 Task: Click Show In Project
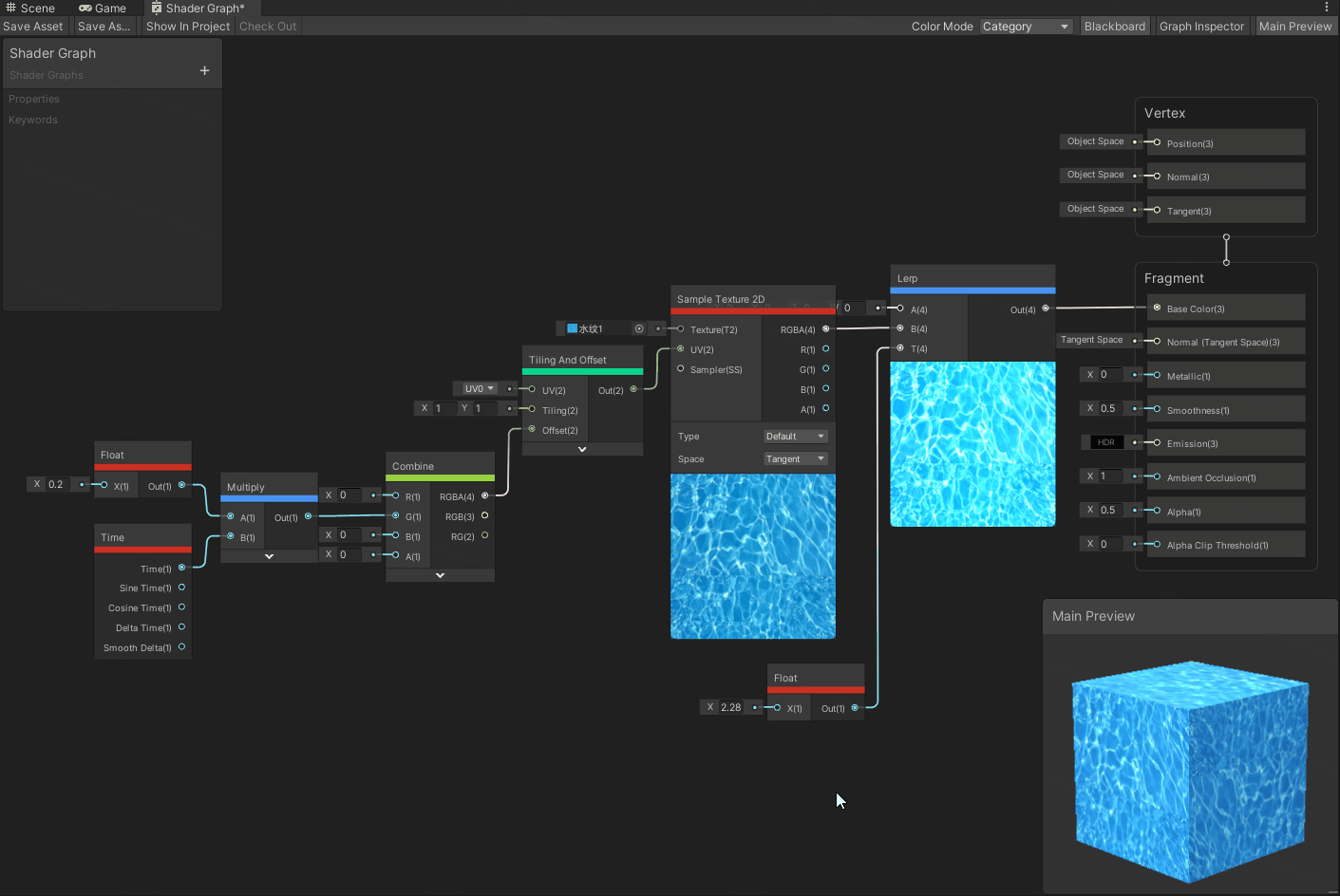[188, 27]
